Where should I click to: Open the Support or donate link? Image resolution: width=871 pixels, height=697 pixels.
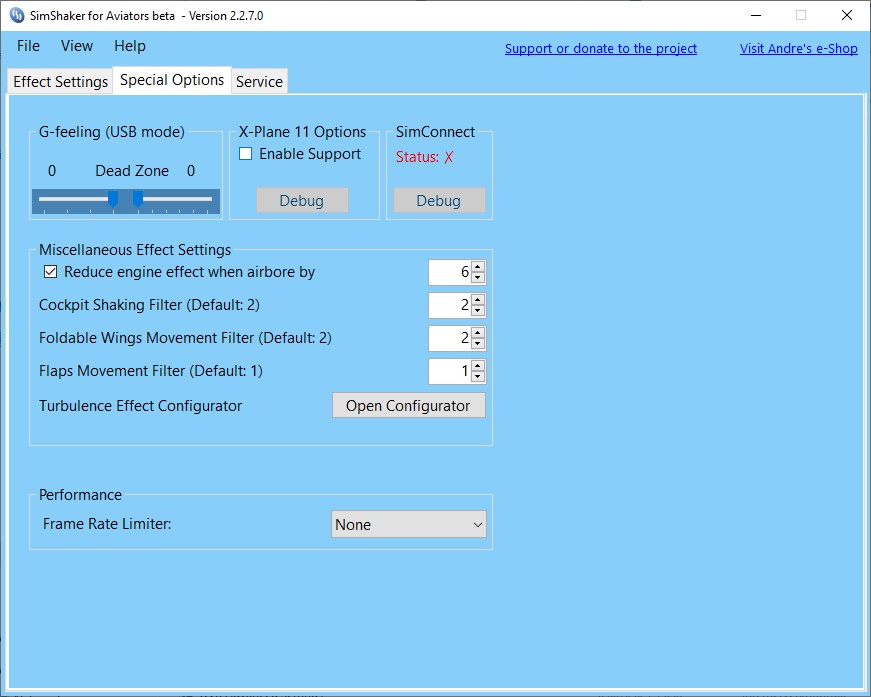600,48
